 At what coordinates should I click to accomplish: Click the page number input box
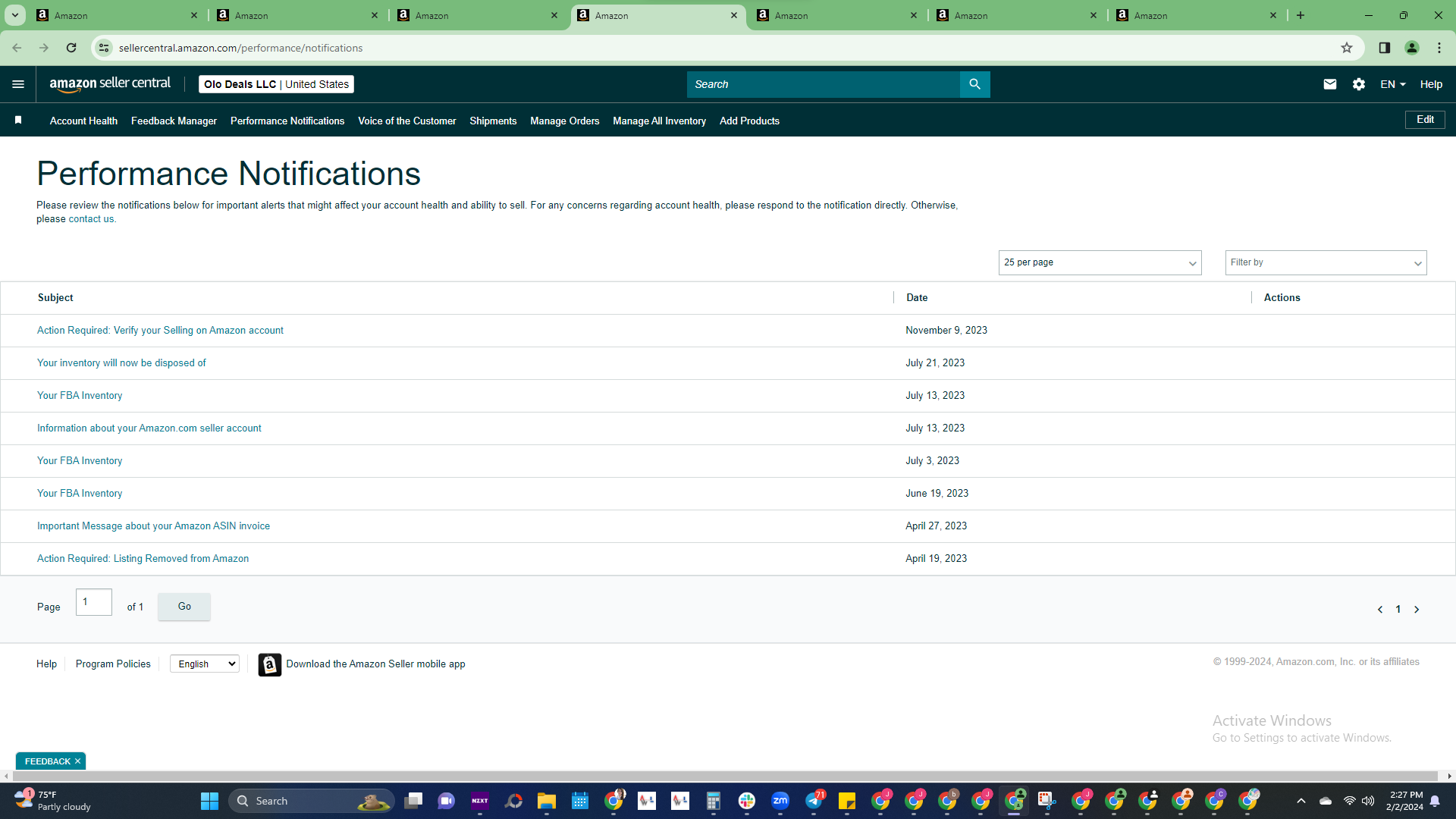click(94, 602)
